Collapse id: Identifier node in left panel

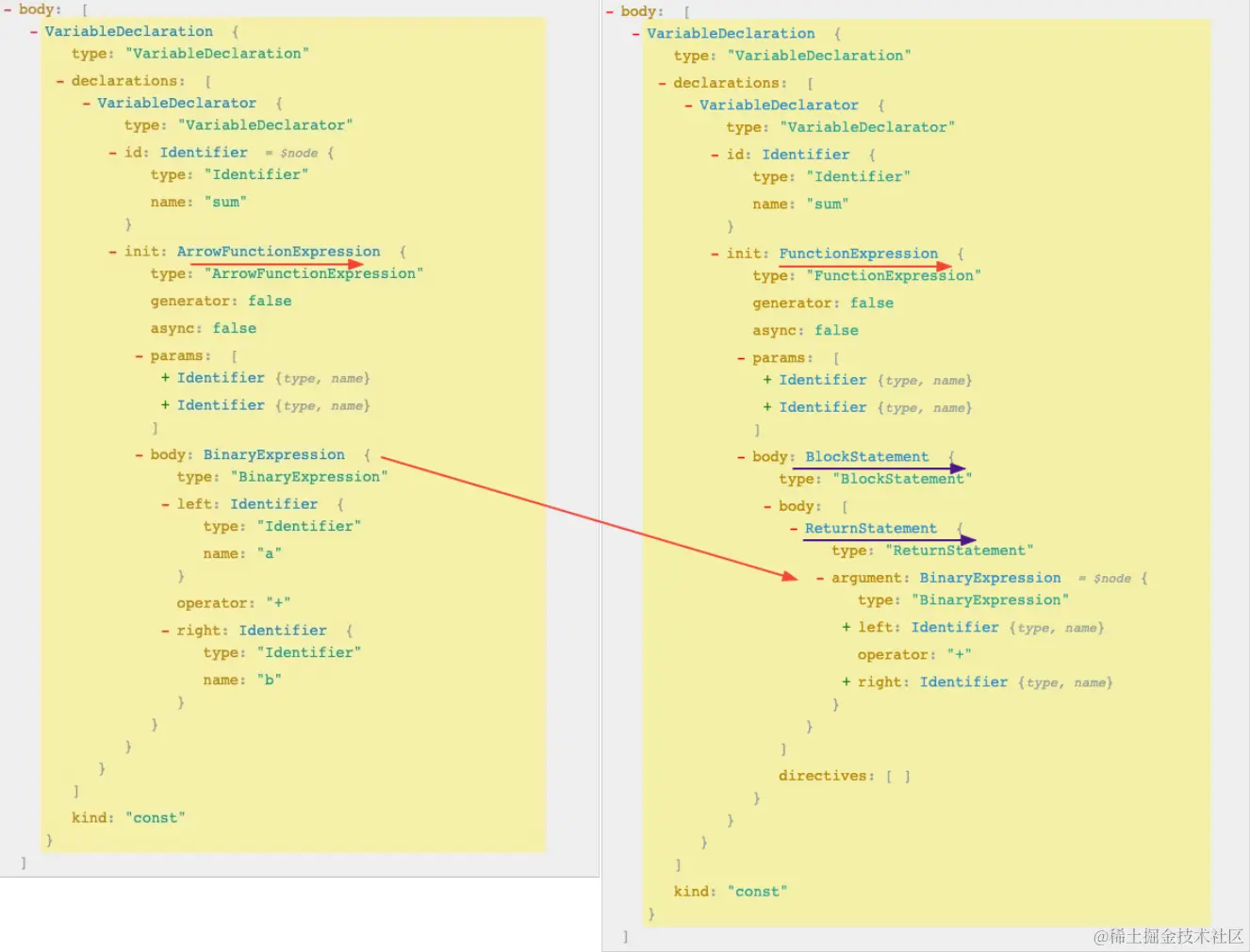pyautogui.click(x=113, y=153)
